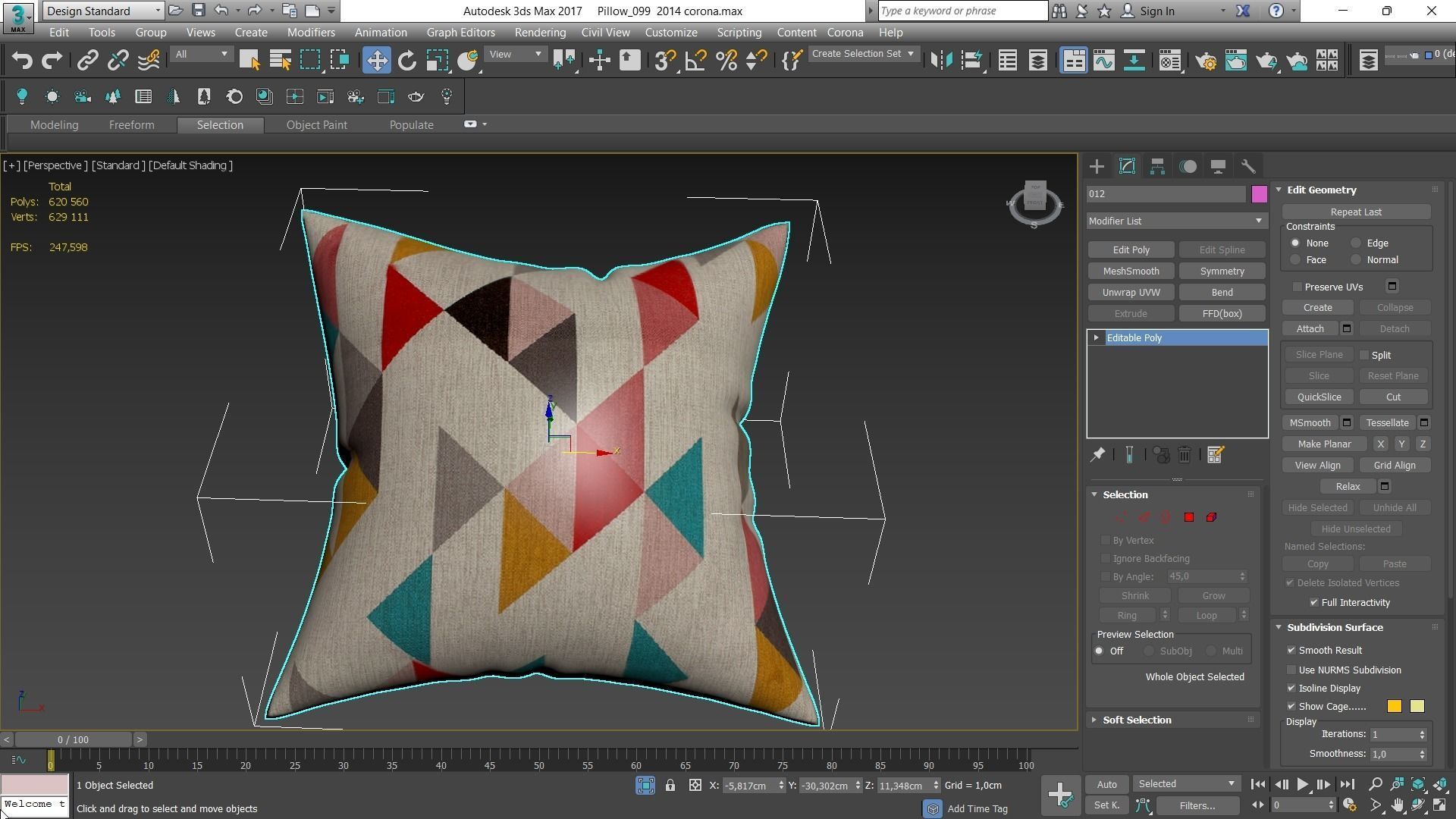Screen dimensions: 1456x819
Task: Open the orange Show Cage color swatch
Action: [1395, 707]
